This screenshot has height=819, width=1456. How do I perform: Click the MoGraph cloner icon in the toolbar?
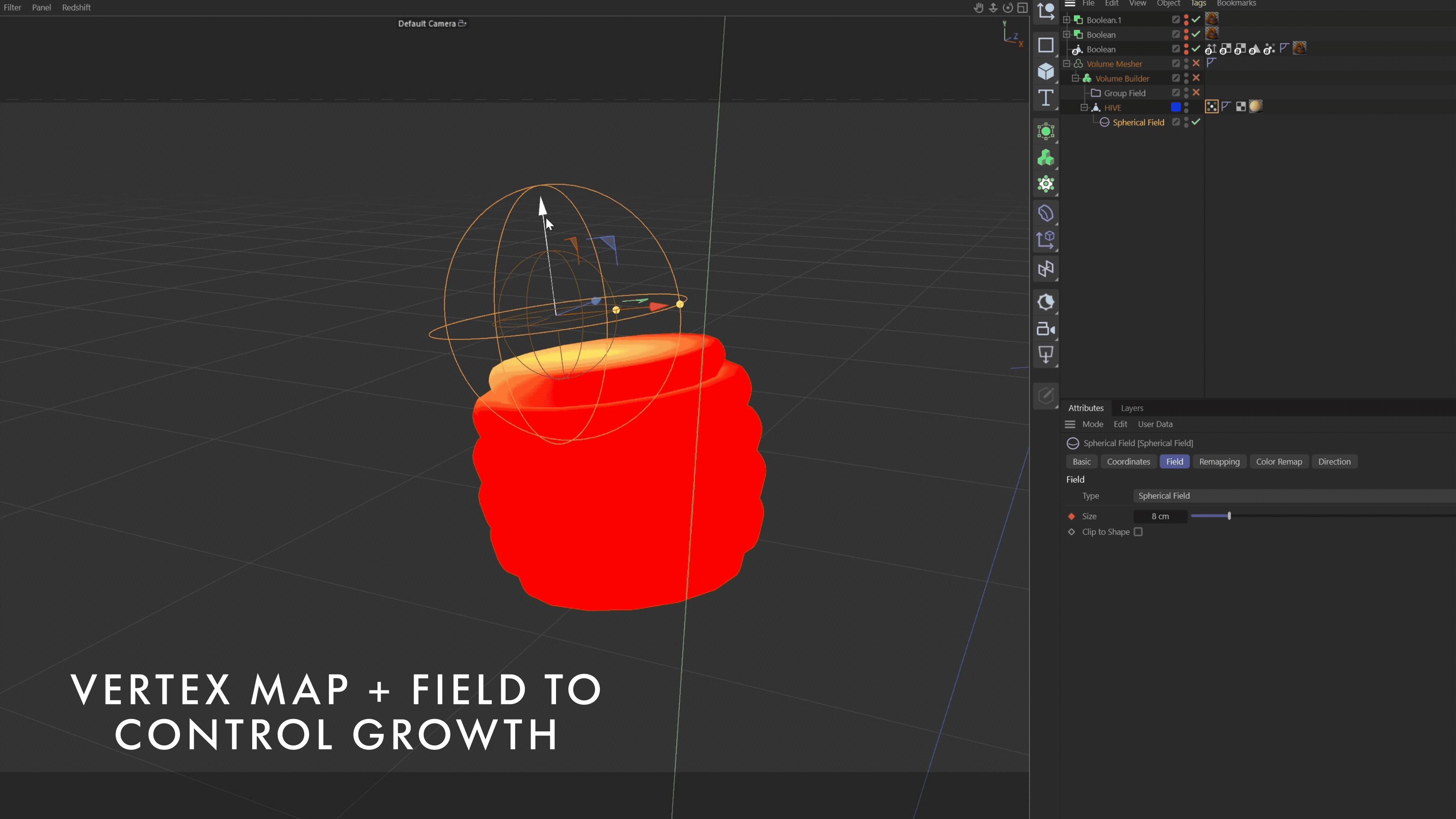click(x=1046, y=131)
